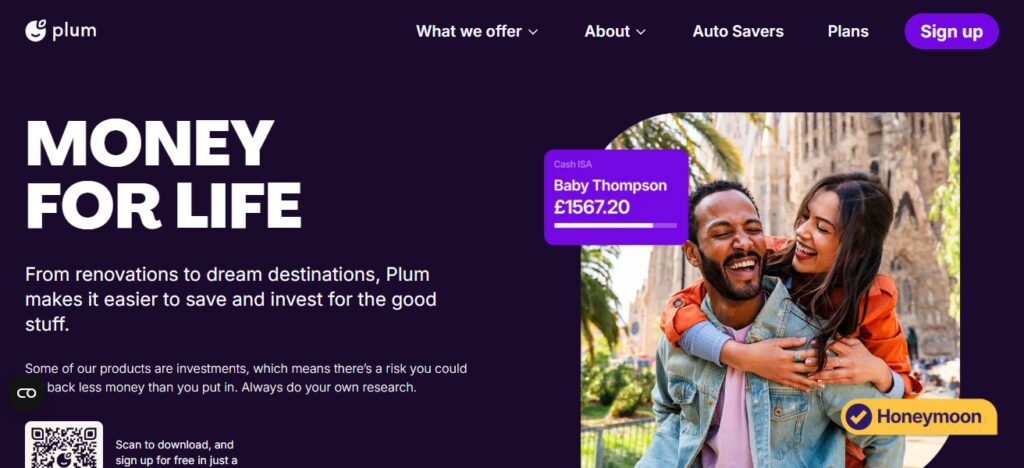Expand the What we offer chevron
1024x468 pixels.
(533, 32)
